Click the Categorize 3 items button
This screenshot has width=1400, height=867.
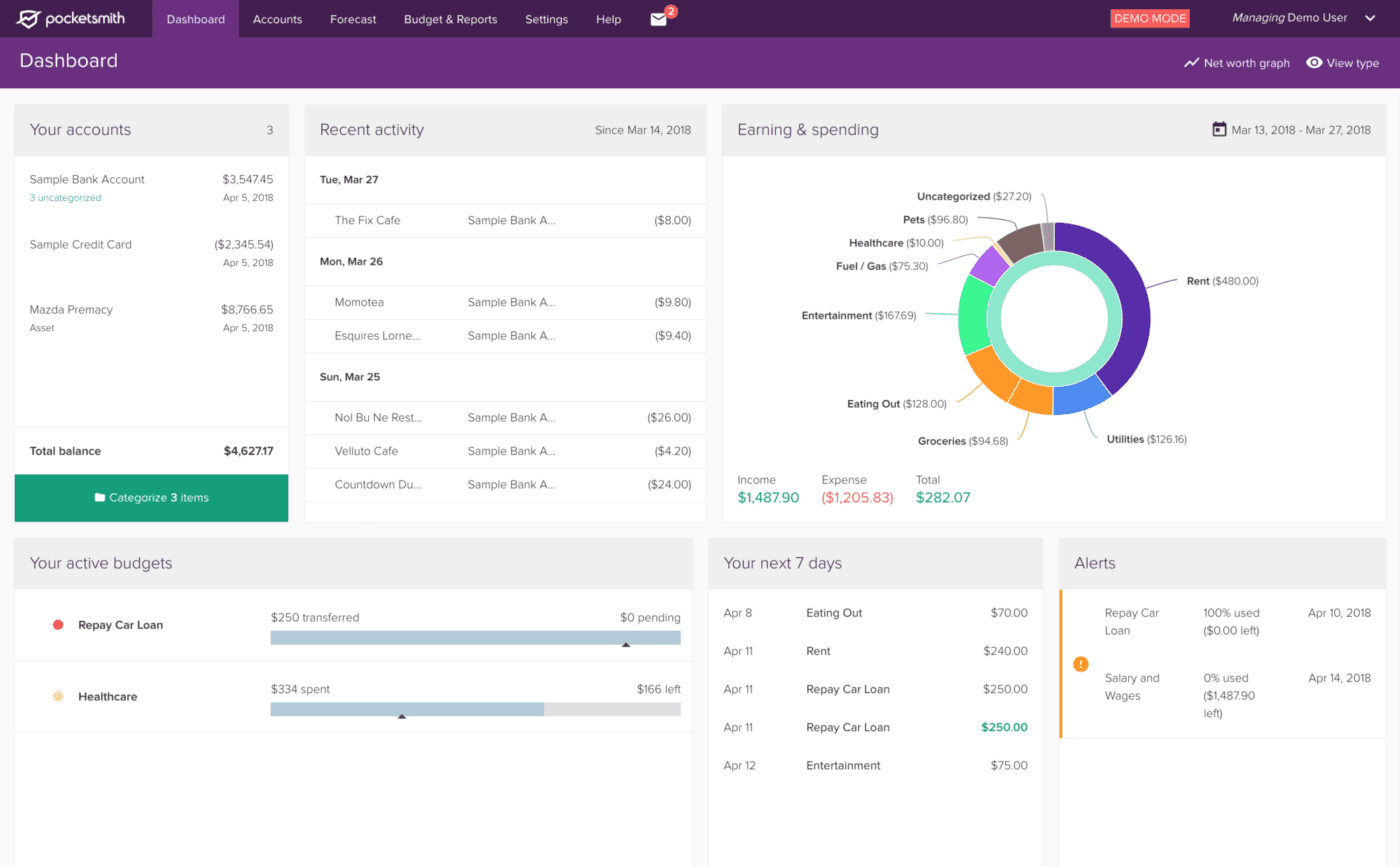(x=152, y=498)
